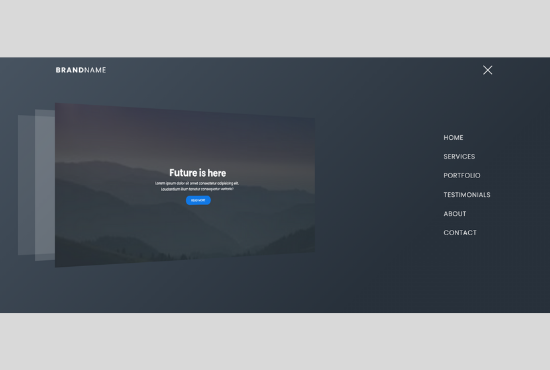Select PORTFOLIO in the navigation menu
The width and height of the screenshot is (550, 370).
(x=462, y=175)
